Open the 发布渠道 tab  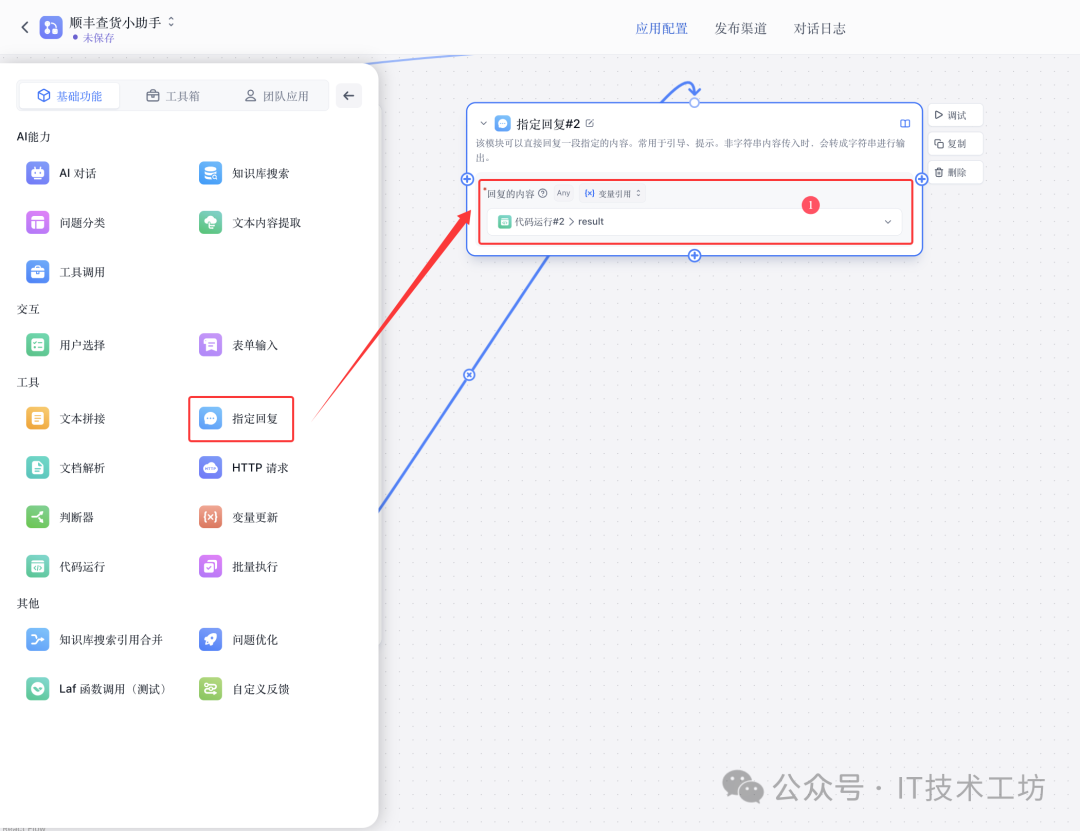[740, 28]
